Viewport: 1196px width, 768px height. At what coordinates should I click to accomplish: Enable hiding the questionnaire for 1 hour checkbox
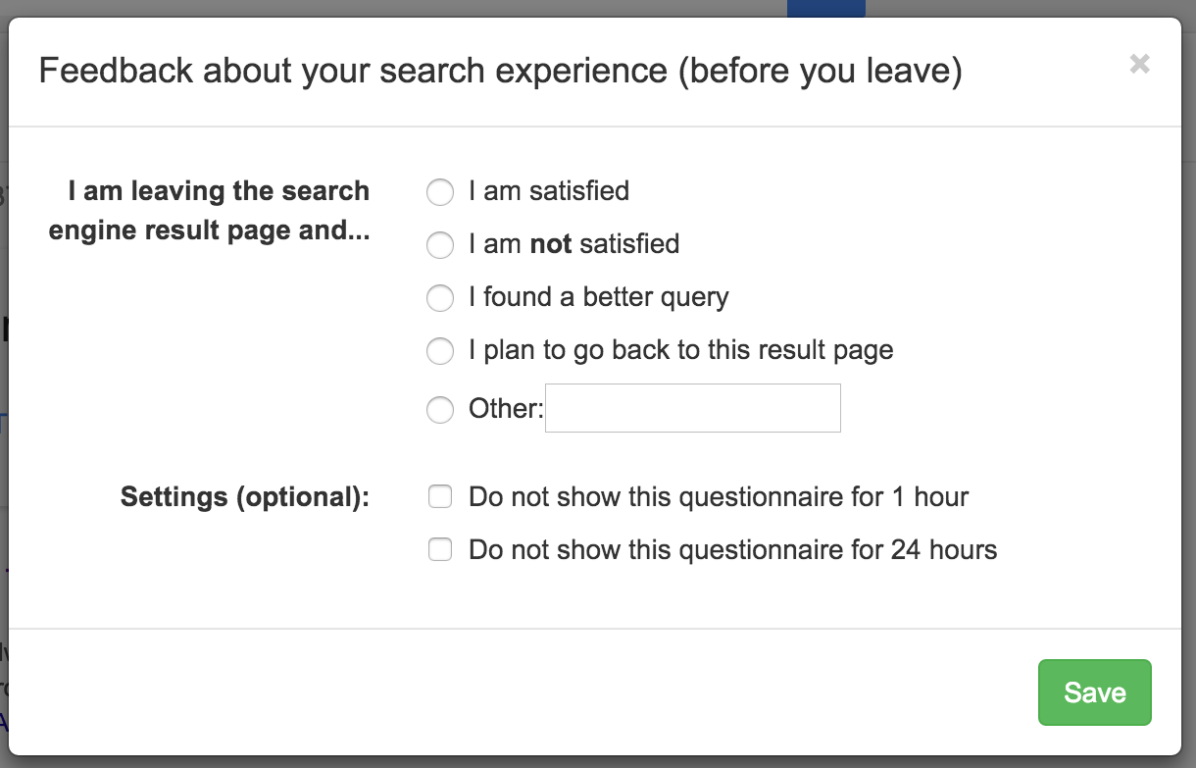click(440, 497)
